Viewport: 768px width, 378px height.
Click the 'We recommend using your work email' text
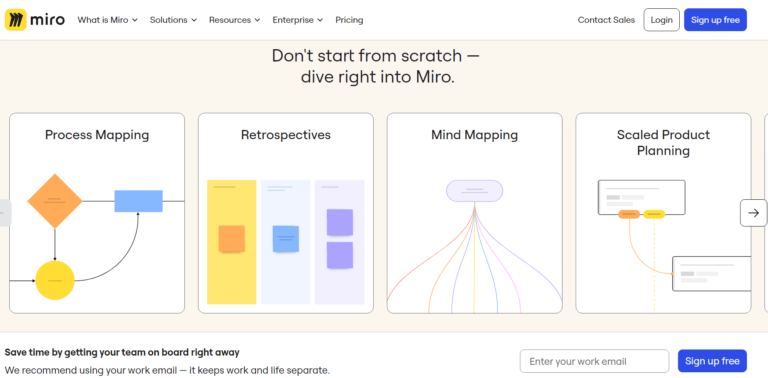point(167,370)
